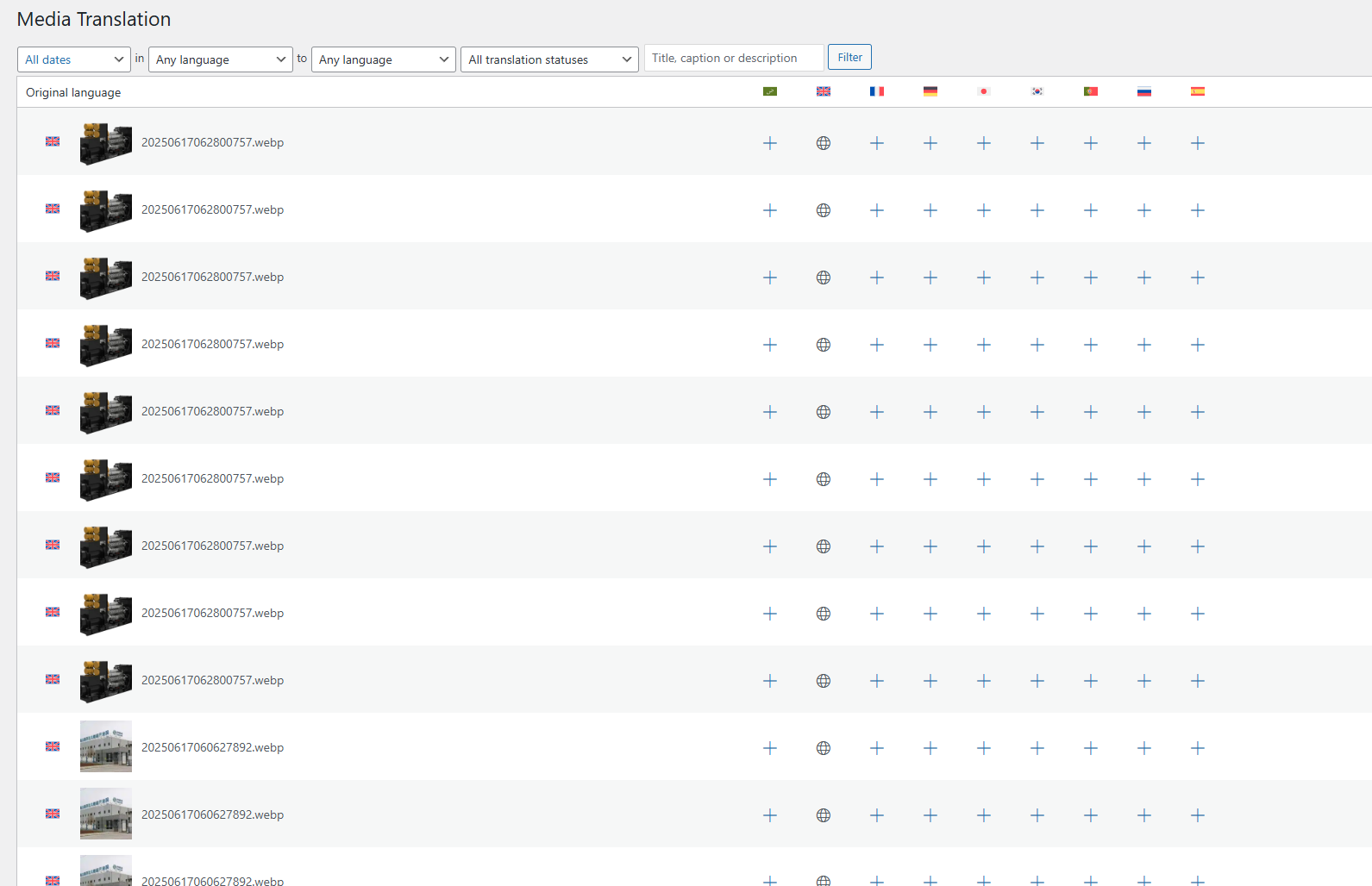Viewport: 1372px width, 886px height.
Task: Add French translation for the first table row
Action: click(877, 143)
